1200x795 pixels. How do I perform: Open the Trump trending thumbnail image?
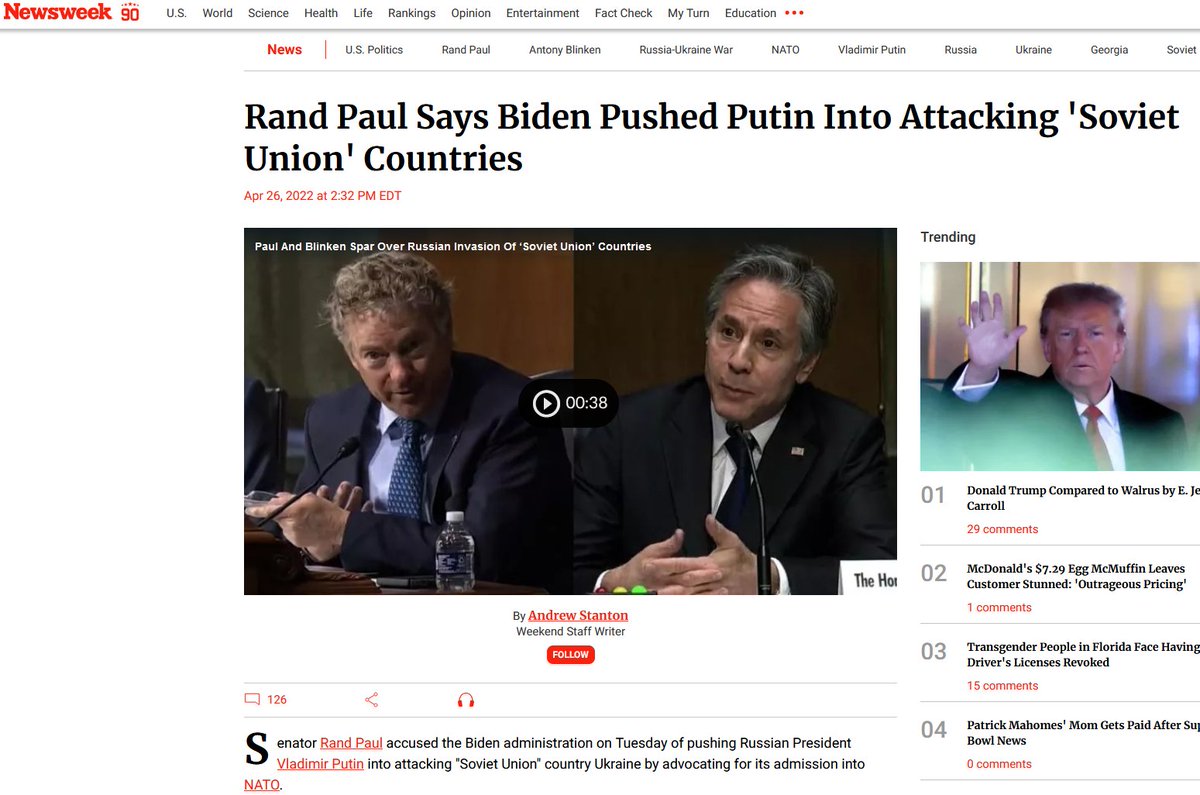(1060, 366)
